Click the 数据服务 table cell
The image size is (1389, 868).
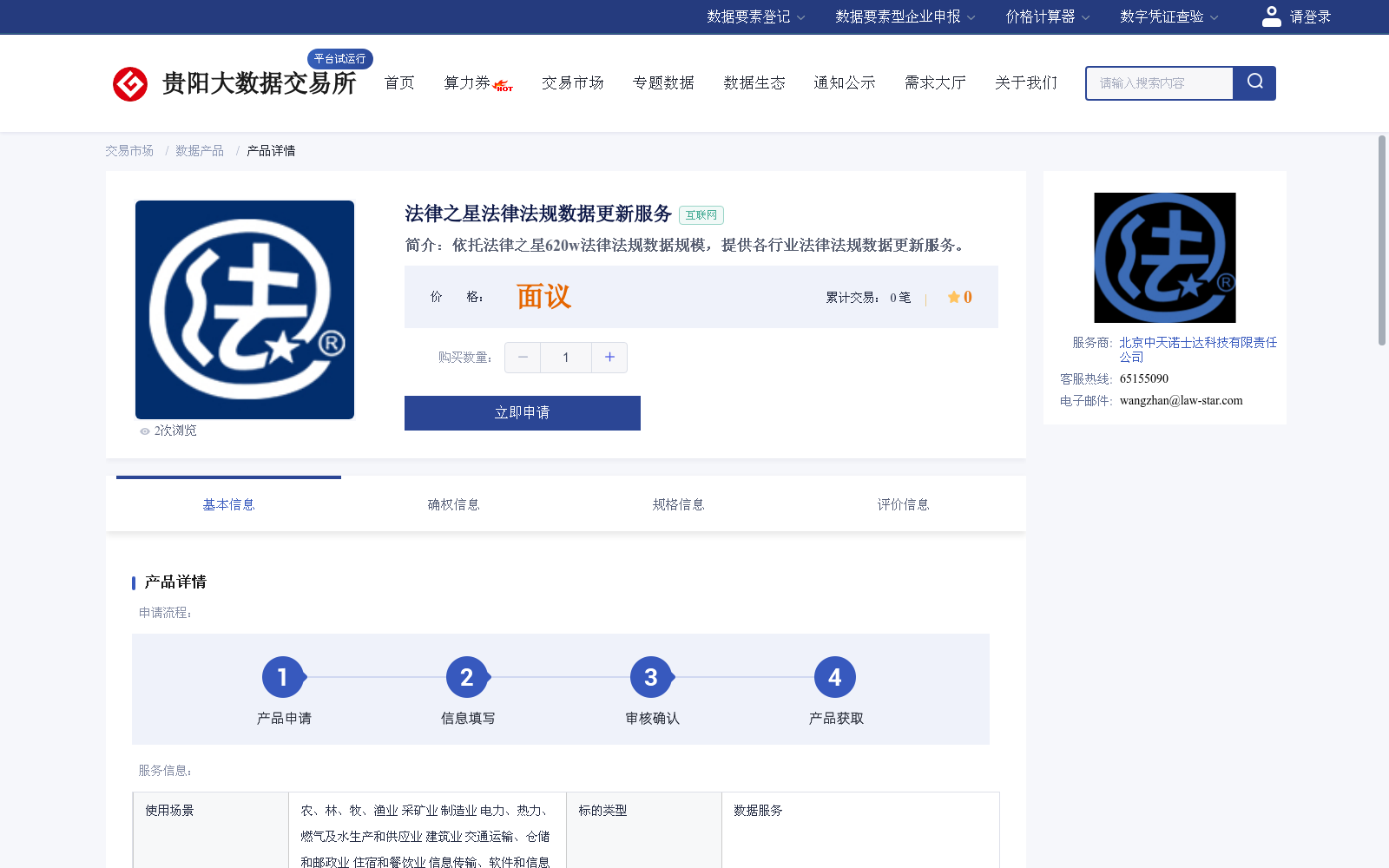click(860, 830)
